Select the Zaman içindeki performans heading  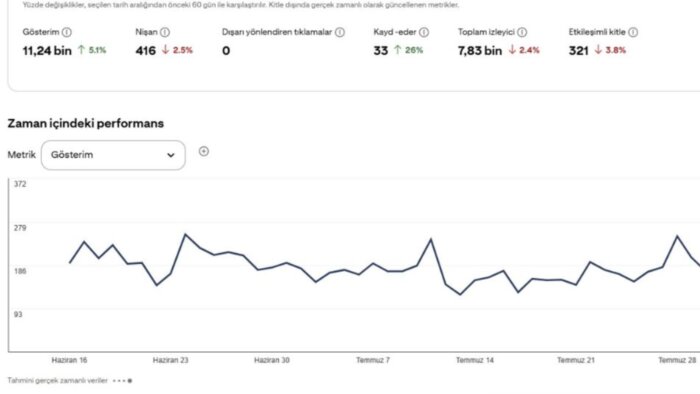[x=86, y=124]
